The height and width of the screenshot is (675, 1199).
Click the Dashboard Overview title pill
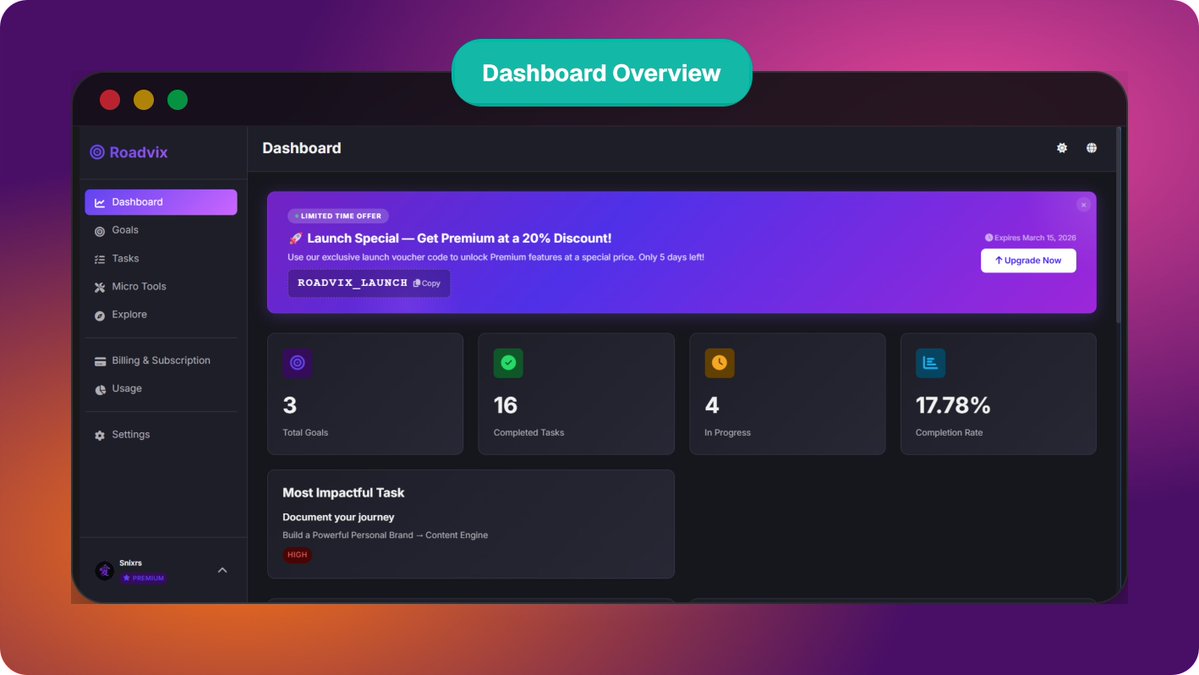(x=602, y=73)
